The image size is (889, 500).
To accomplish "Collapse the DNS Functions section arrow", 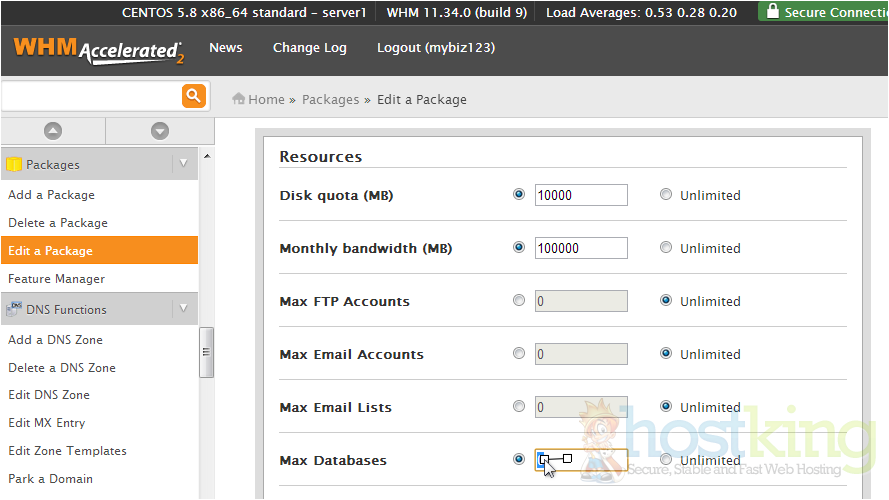I will coord(182,310).
